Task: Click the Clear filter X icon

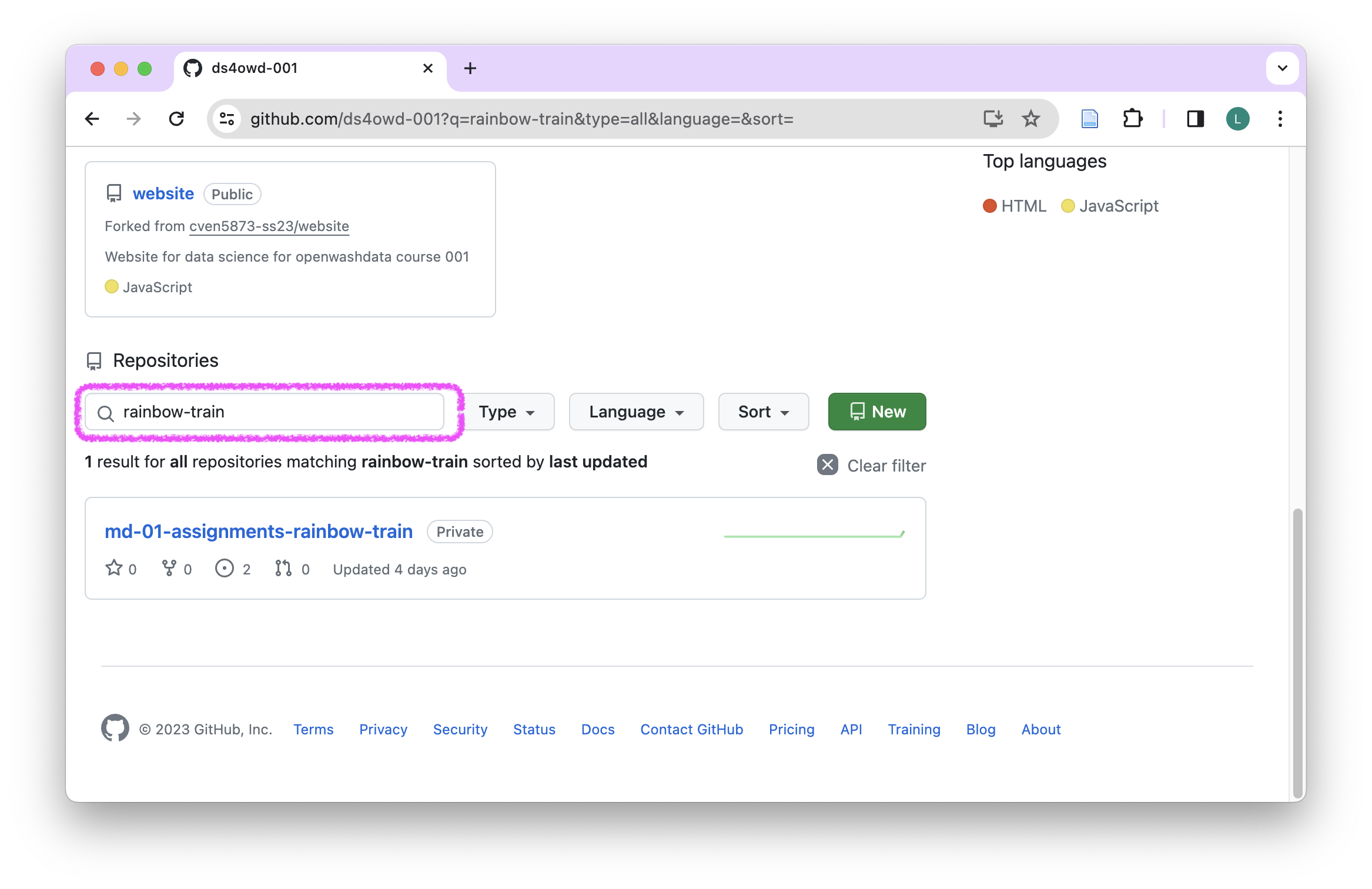Action: point(827,465)
